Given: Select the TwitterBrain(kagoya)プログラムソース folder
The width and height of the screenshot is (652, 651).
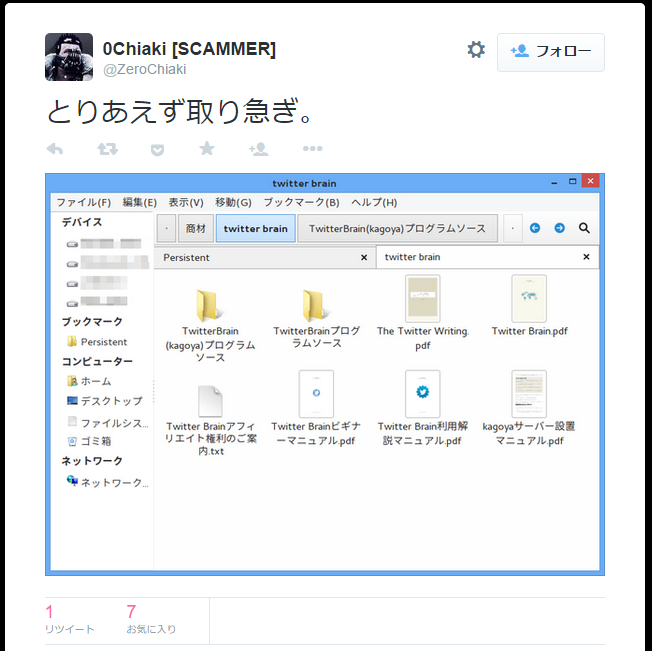Looking at the screenshot, I should [x=210, y=326].
